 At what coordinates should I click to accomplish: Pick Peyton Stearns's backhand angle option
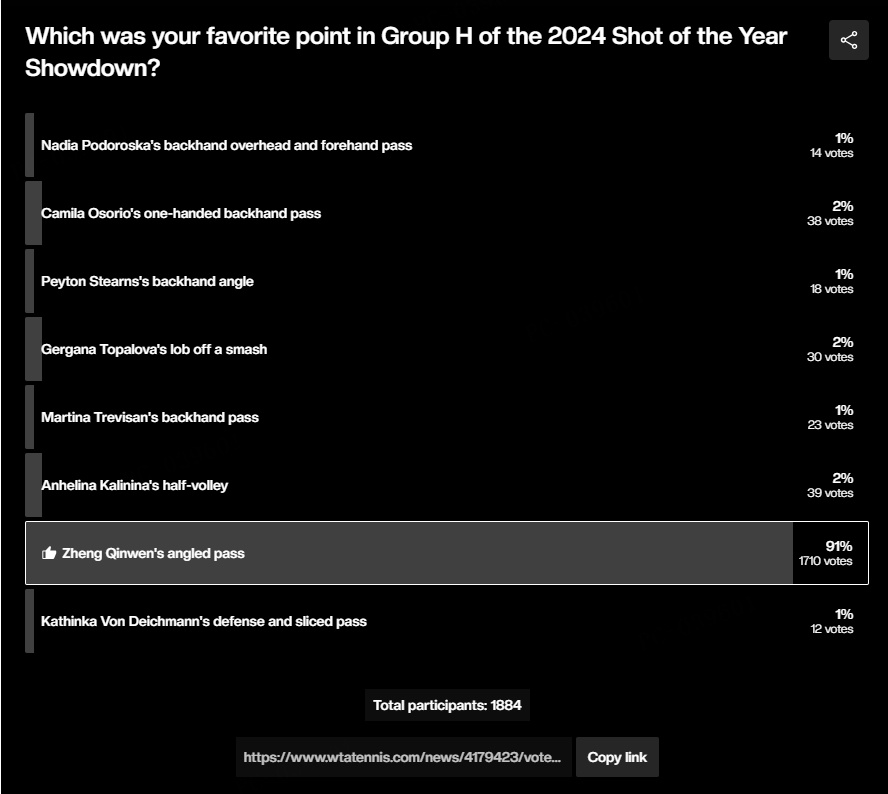pos(447,281)
